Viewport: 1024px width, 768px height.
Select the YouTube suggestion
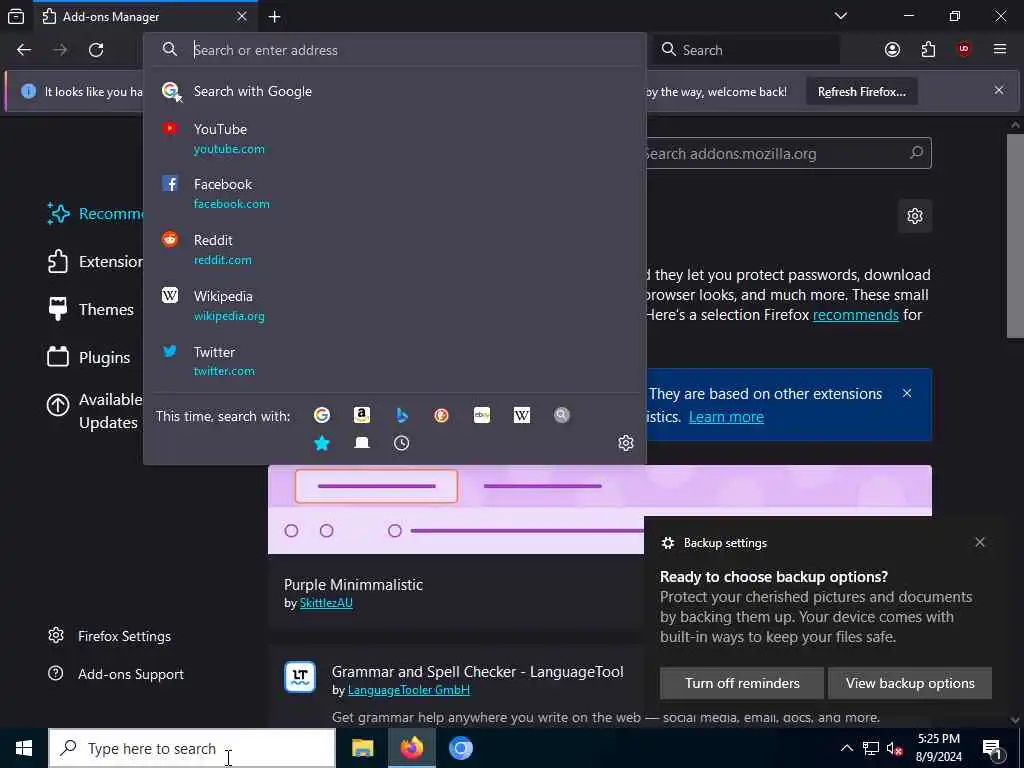tap(394, 138)
